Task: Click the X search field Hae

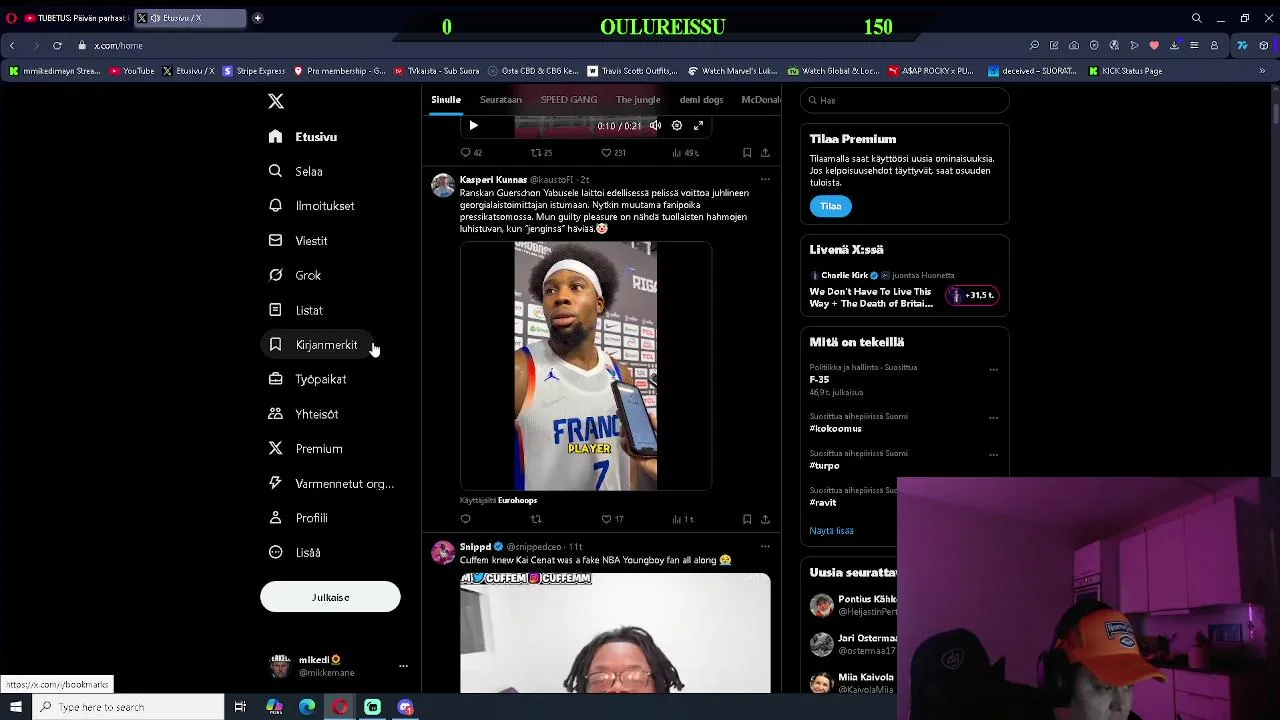Action: (905, 100)
